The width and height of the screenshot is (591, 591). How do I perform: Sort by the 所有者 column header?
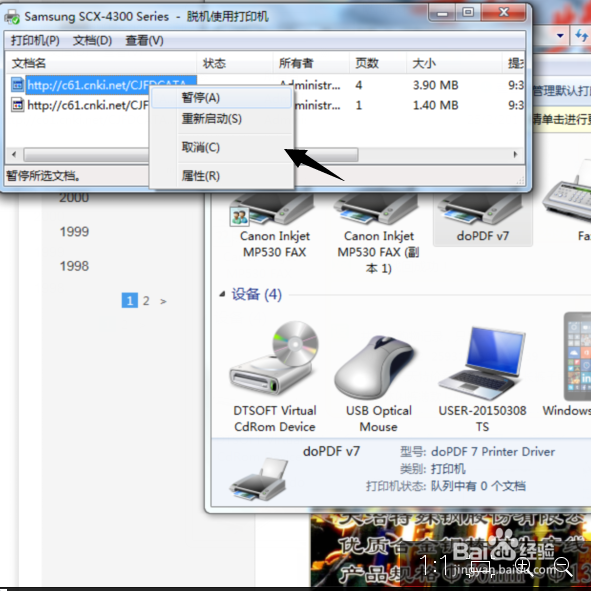pyautogui.click(x=311, y=63)
